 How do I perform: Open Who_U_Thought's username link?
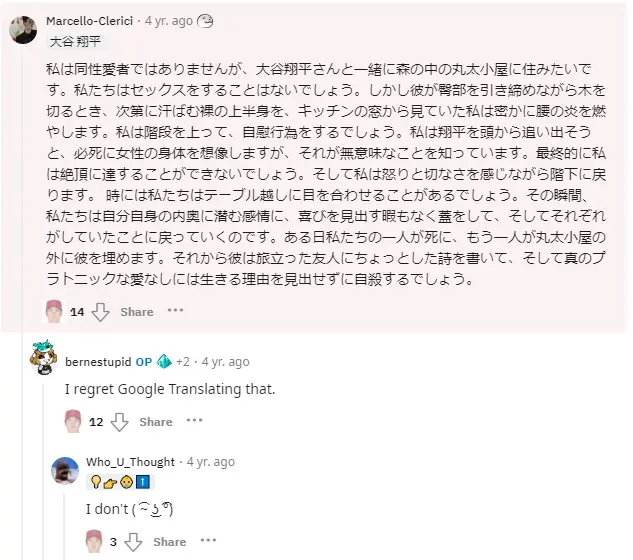click(x=129, y=462)
